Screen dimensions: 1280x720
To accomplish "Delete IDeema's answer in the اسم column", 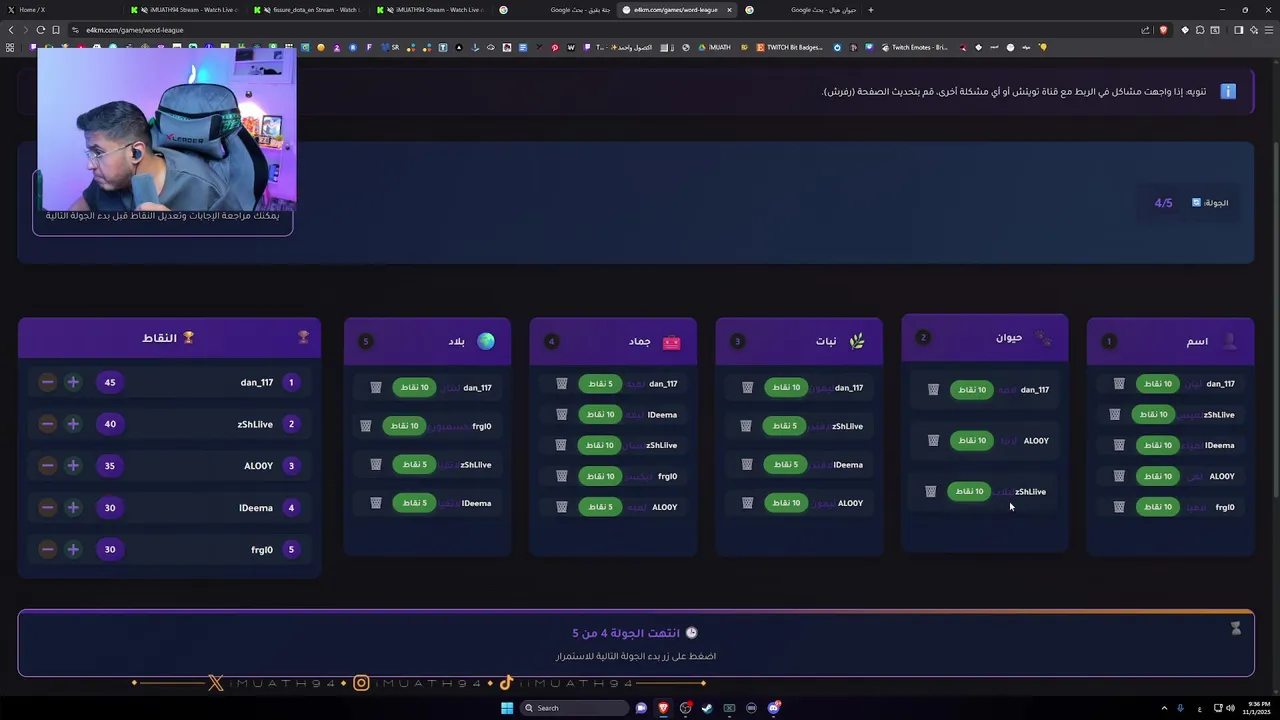I will [x=1119, y=445].
